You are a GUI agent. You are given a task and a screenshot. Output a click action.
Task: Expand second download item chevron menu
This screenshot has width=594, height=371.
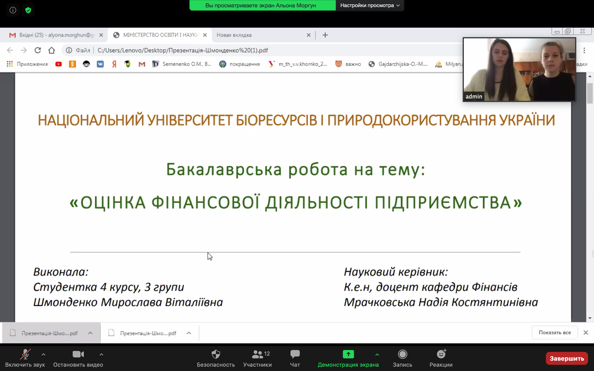coord(189,333)
